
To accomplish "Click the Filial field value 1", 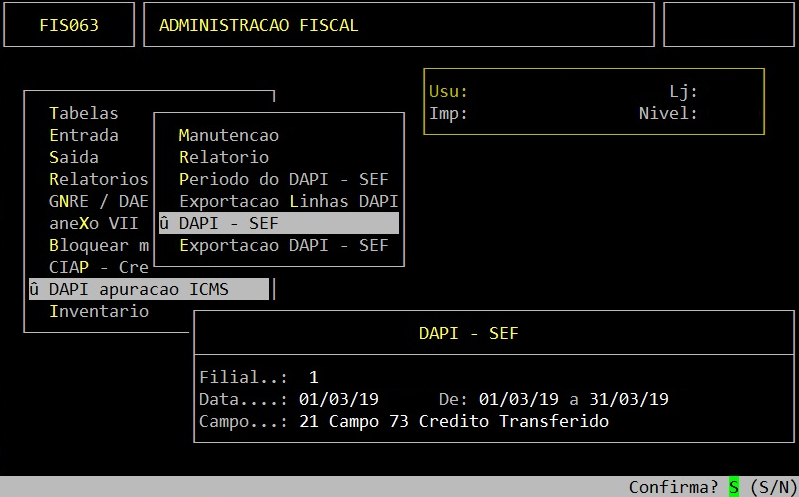I will click(x=313, y=377).
